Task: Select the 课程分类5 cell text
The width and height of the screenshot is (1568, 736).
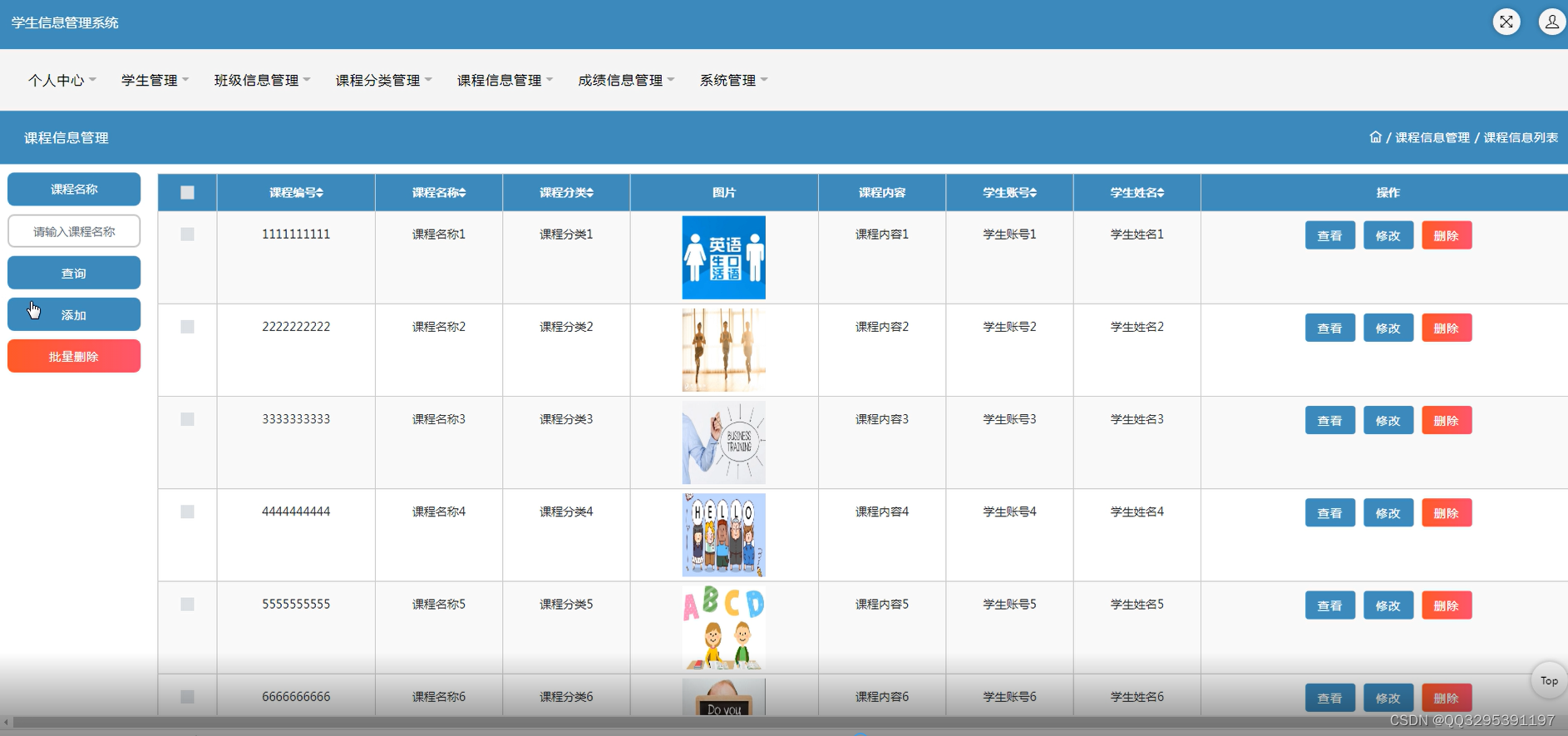Action: pos(566,604)
